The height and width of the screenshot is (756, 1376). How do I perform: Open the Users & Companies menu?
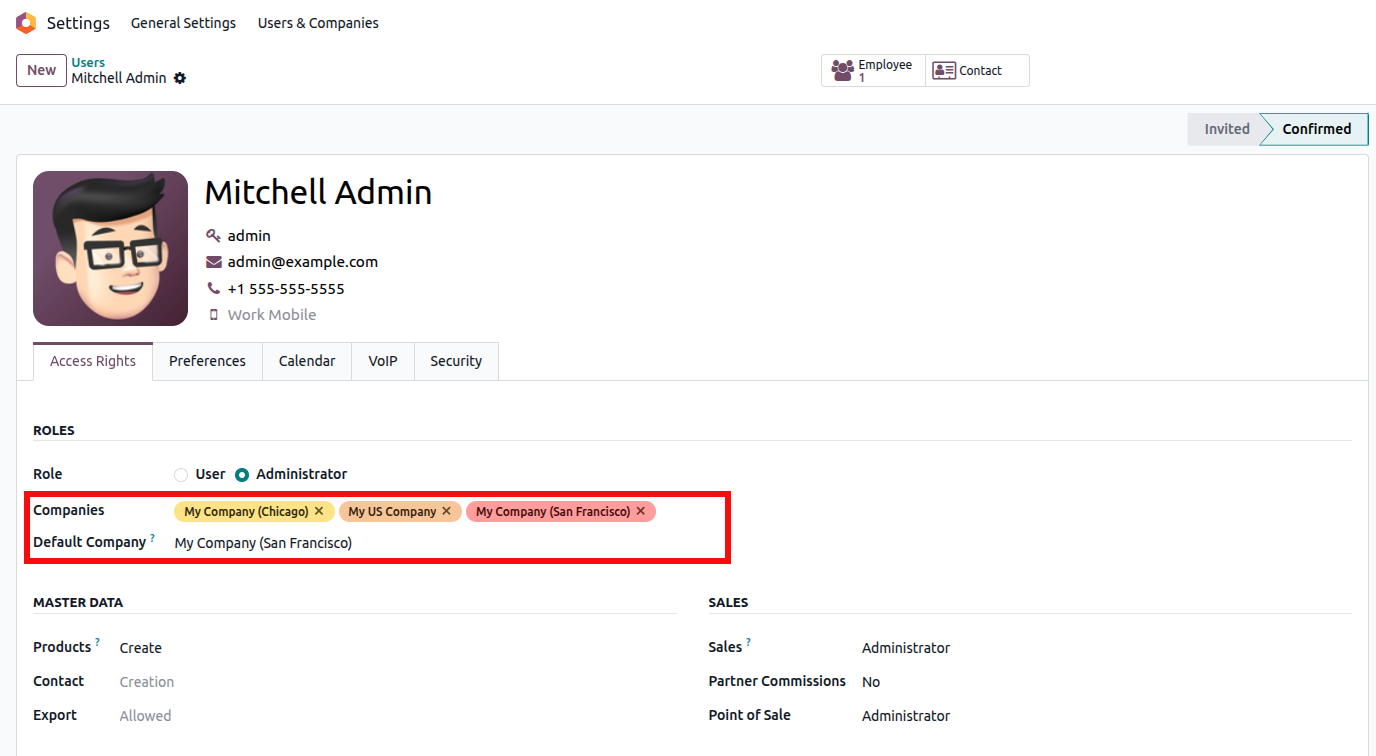click(x=318, y=23)
